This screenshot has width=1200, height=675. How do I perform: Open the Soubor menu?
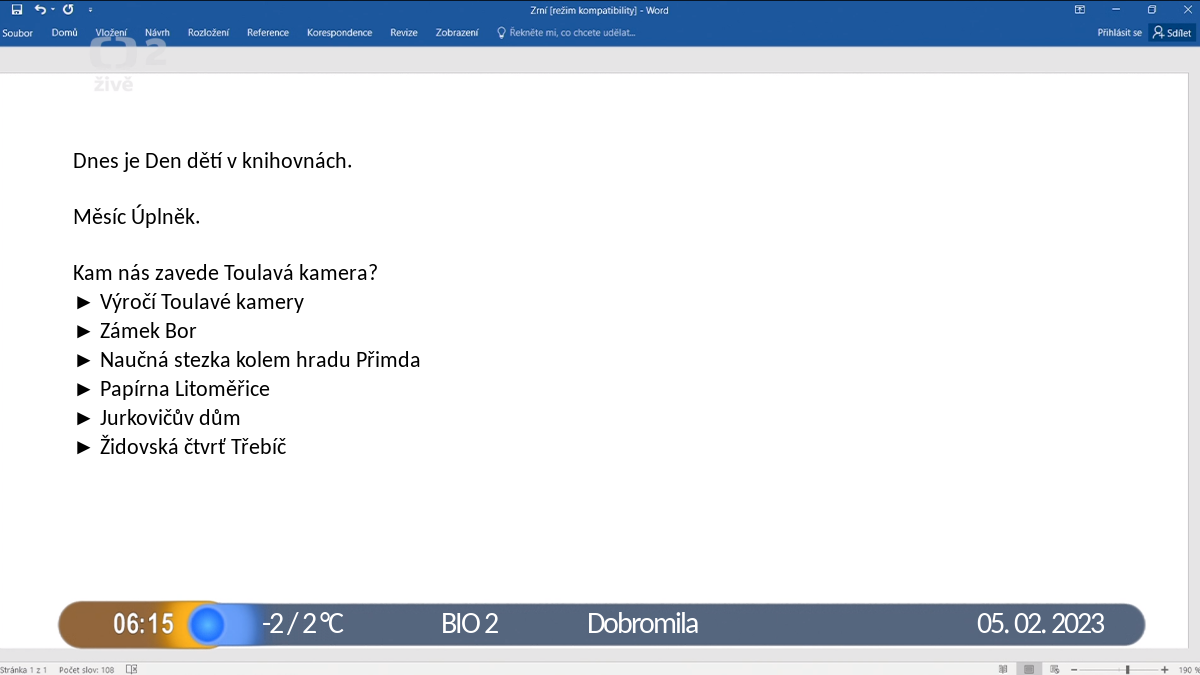coord(17,33)
